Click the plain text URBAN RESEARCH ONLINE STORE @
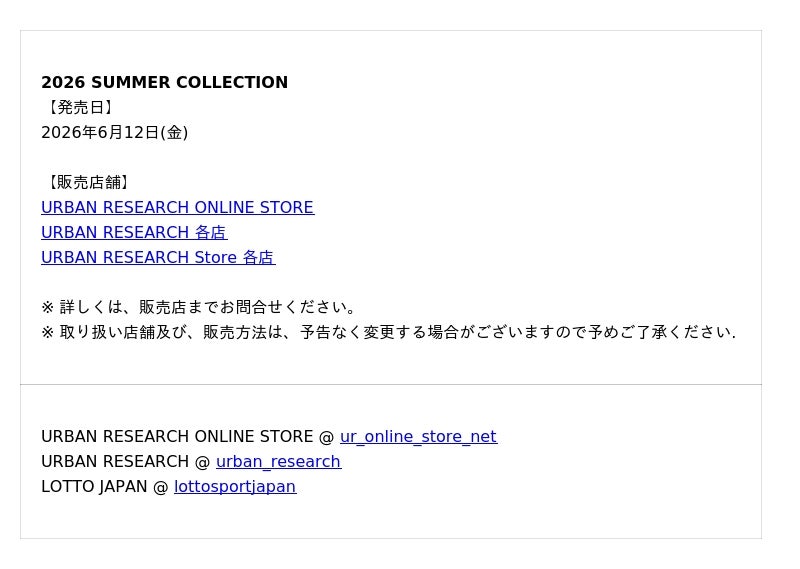800x569 pixels. pyautogui.click(x=187, y=437)
